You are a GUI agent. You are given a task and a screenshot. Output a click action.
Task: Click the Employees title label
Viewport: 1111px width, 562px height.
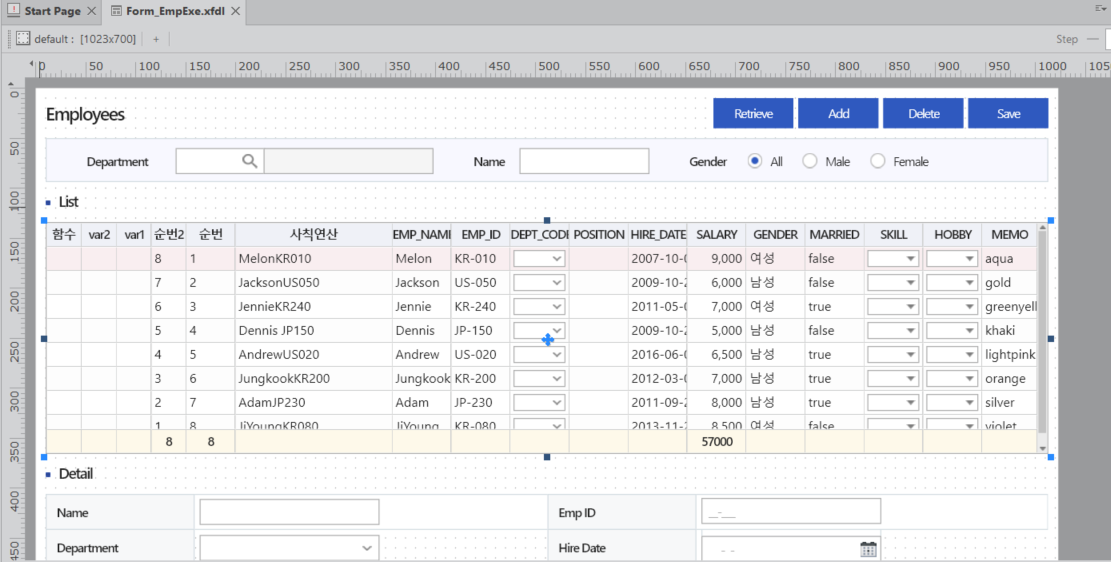coord(85,114)
